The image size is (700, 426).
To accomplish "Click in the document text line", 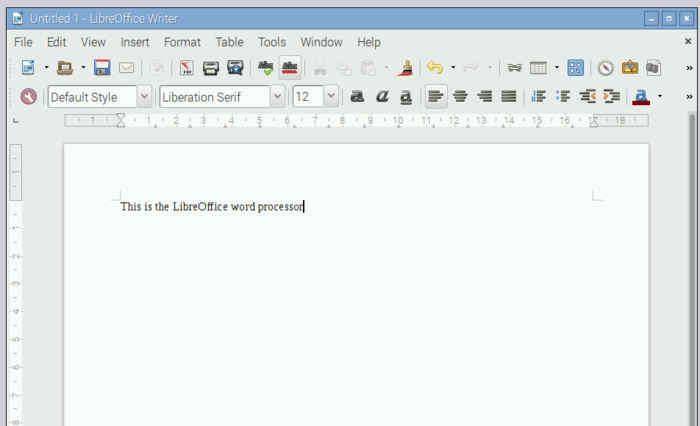I will (x=211, y=207).
